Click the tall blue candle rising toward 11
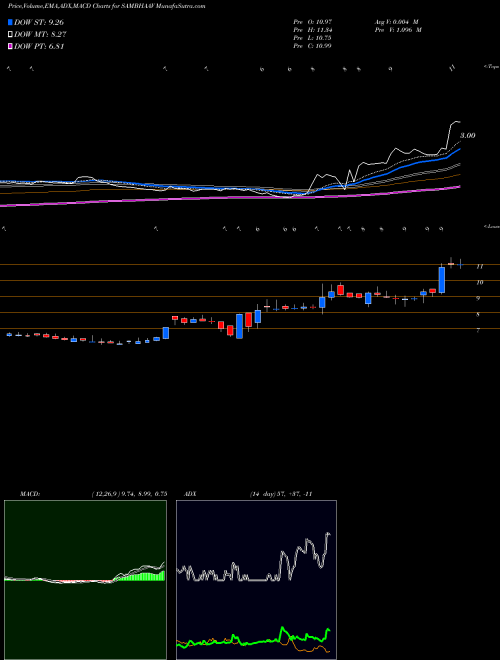This screenshot has width=500, height=660. coord(441,279)
